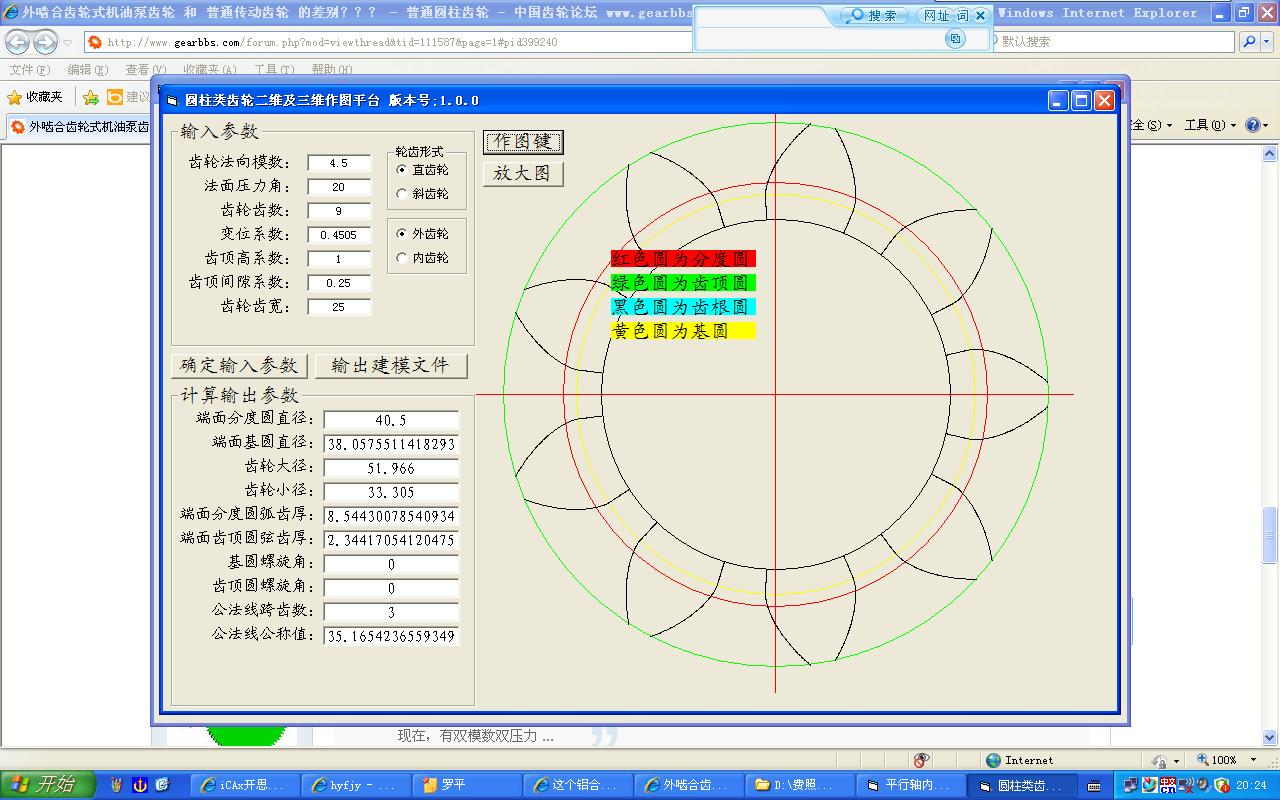Click the 变位系数 field showing 0.4505
Screen dimensions: 1280x800
click(339, 235)
